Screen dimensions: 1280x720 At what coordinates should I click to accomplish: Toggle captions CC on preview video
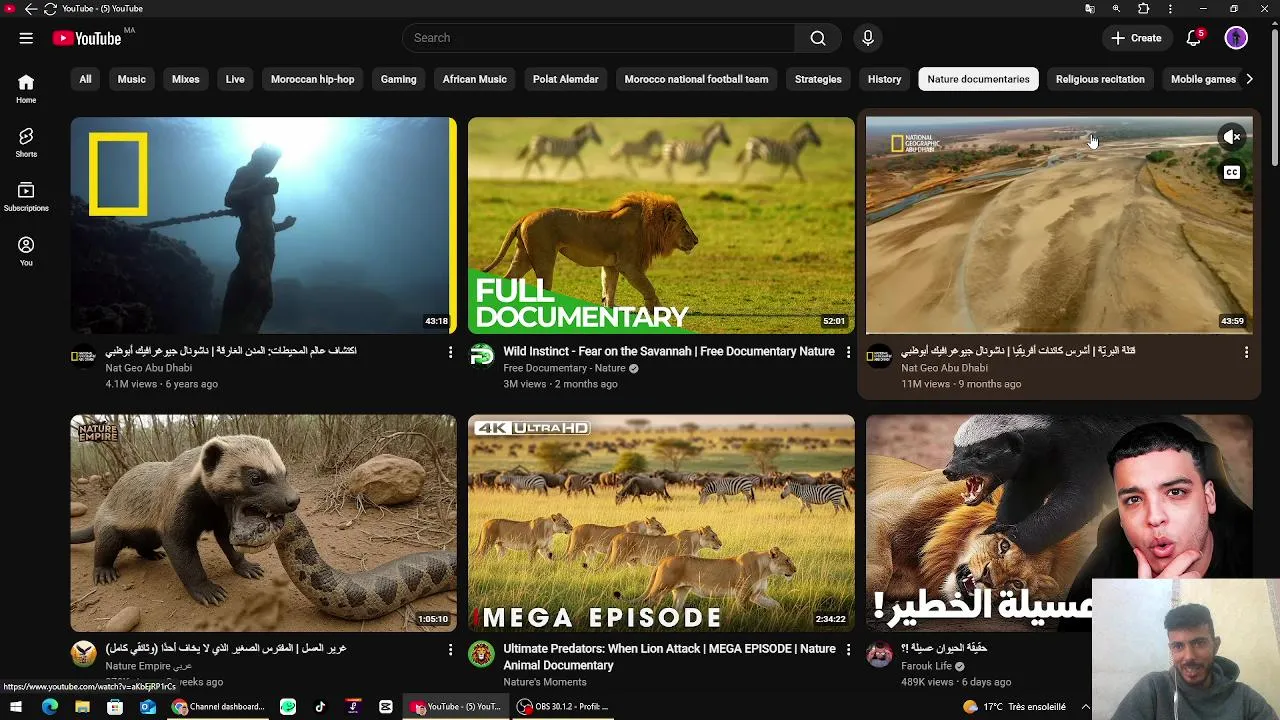click(1232, 172)
